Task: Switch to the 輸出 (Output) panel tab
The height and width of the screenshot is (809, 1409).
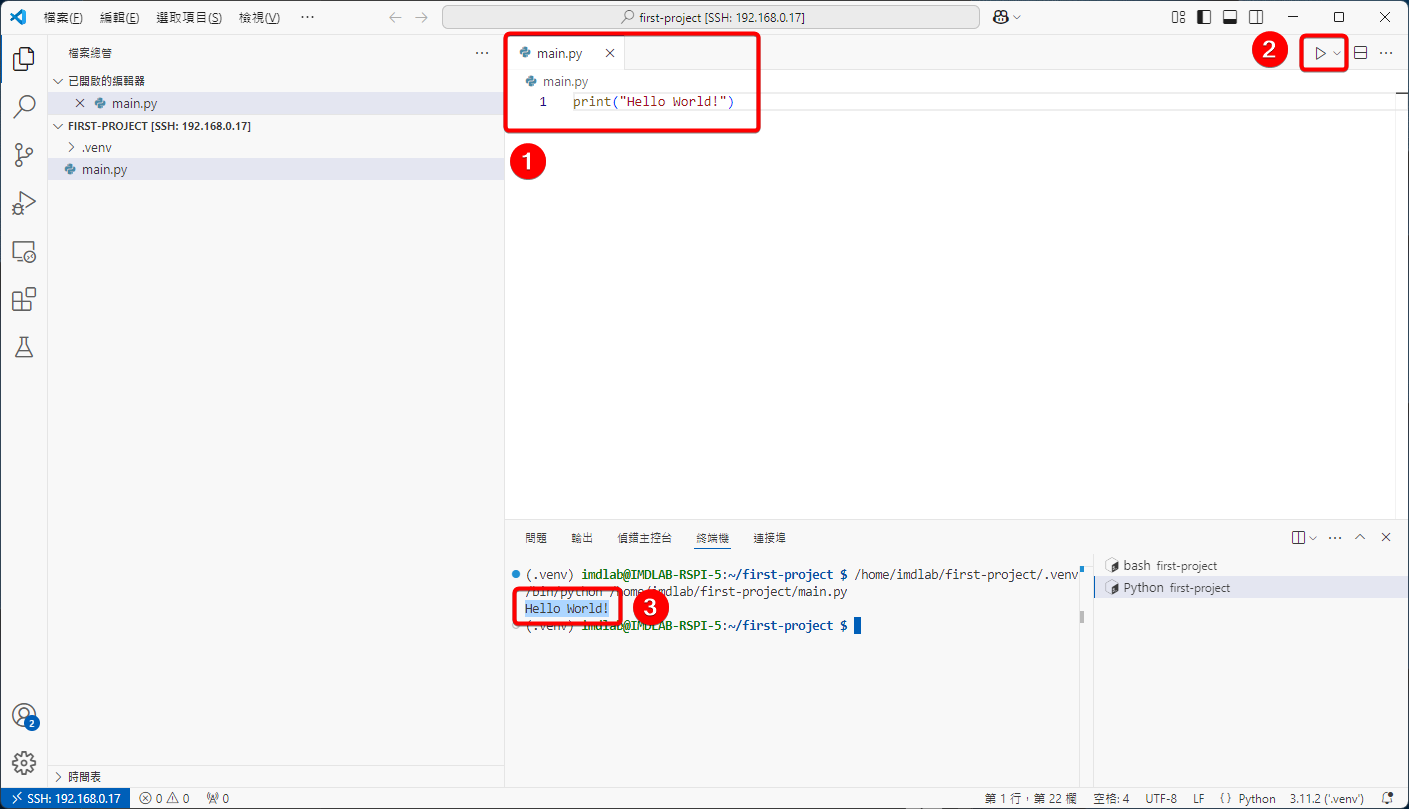Action: click(582, 538)
